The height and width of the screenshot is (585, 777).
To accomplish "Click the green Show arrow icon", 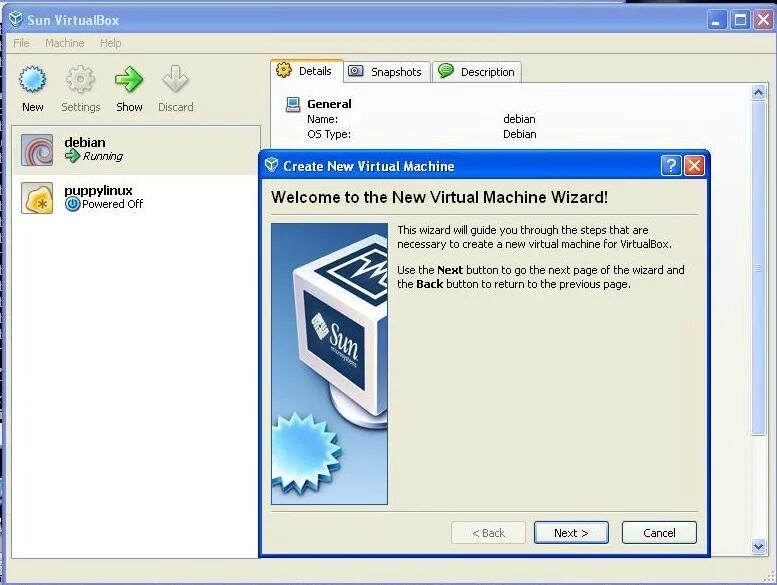I will (x=129, y=79).
